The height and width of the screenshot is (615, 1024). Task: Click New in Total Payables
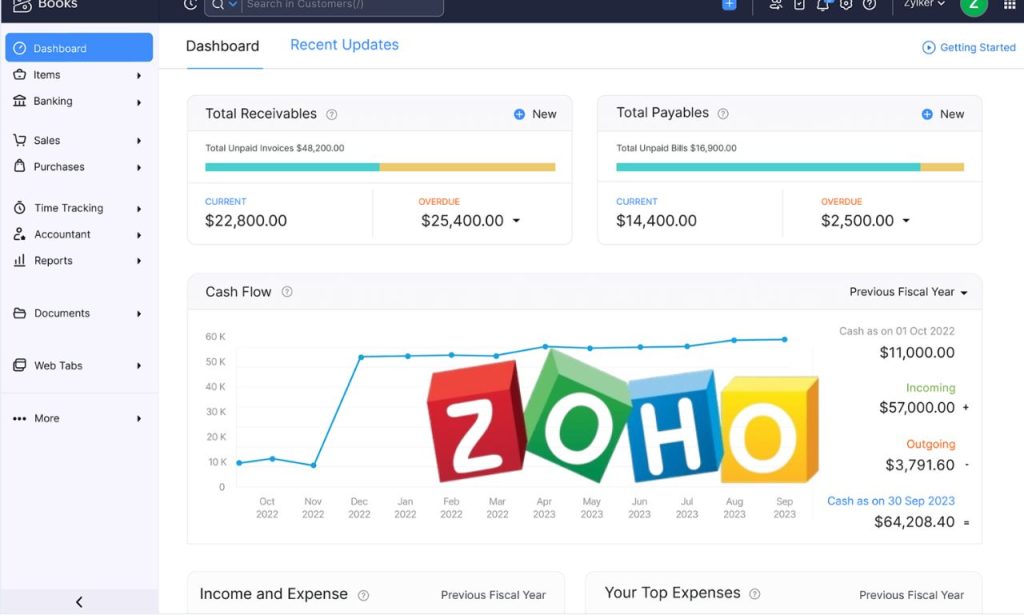pyautogui.click(x=942, y=114)
